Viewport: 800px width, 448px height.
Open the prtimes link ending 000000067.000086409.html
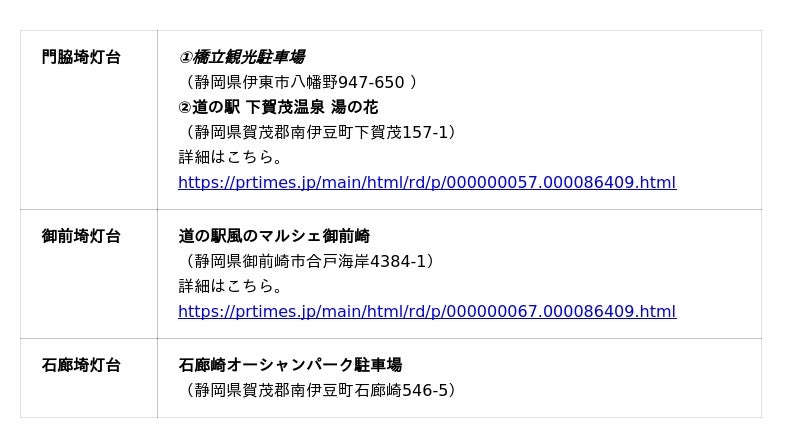click(427, 312)
